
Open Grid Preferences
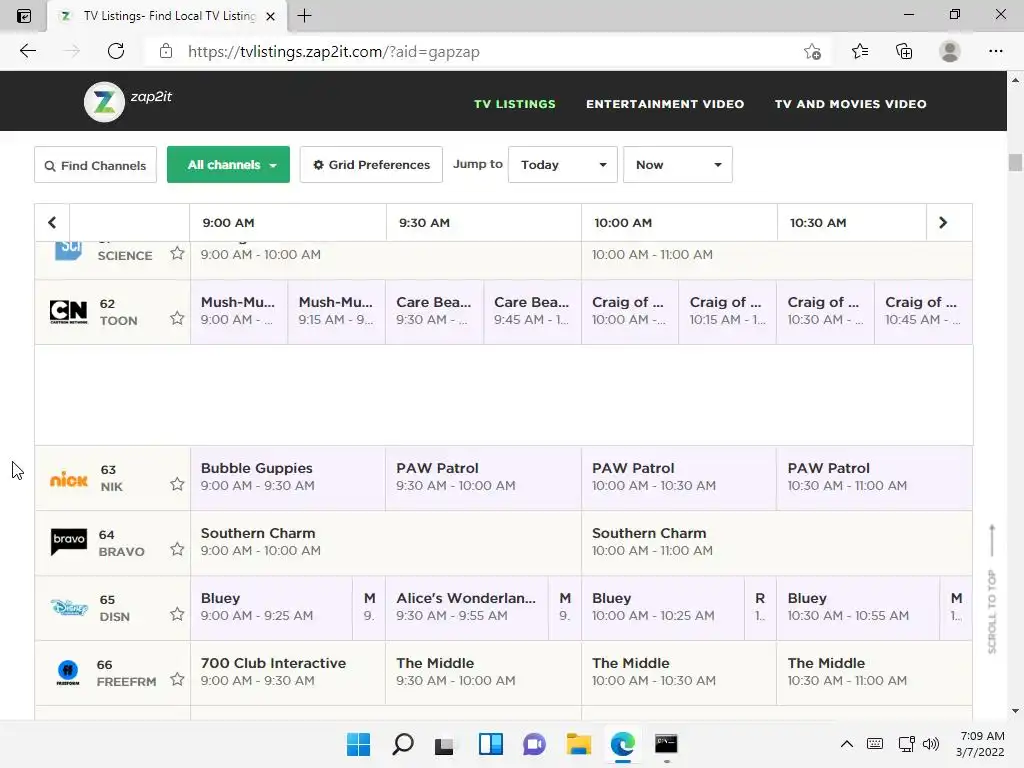371,165
